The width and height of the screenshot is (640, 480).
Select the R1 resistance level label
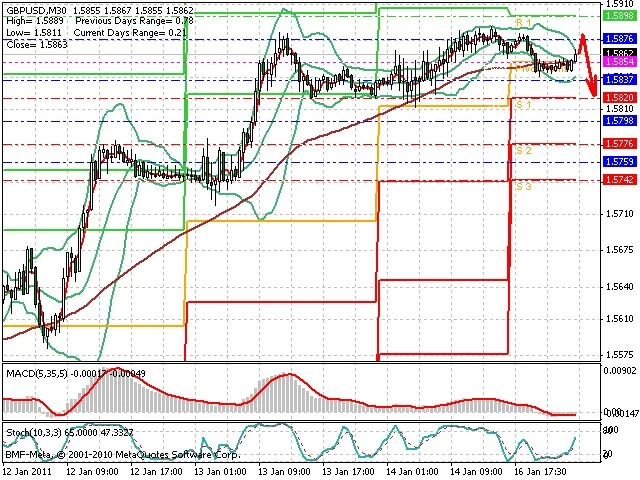pyautogui.click(x=523, y=21)
